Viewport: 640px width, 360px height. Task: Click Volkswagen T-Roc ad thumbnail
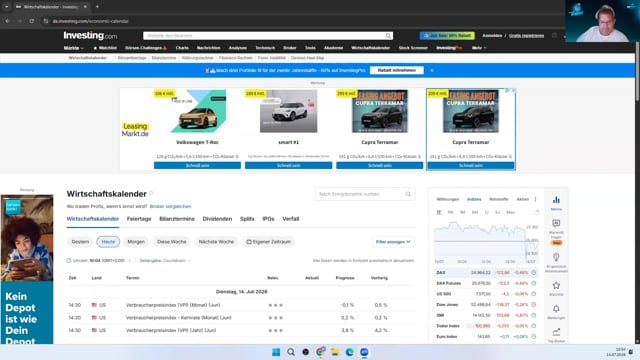point(198,111)
